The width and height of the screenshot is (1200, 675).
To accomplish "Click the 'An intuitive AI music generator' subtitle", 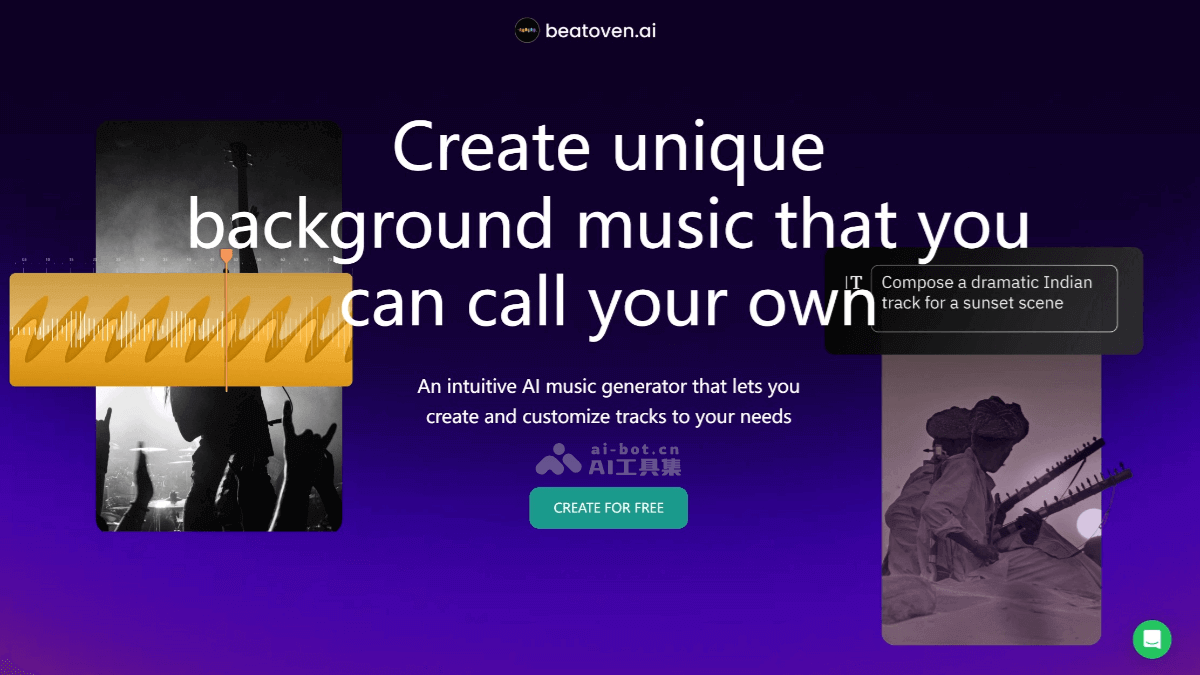I will pos(608,401).
